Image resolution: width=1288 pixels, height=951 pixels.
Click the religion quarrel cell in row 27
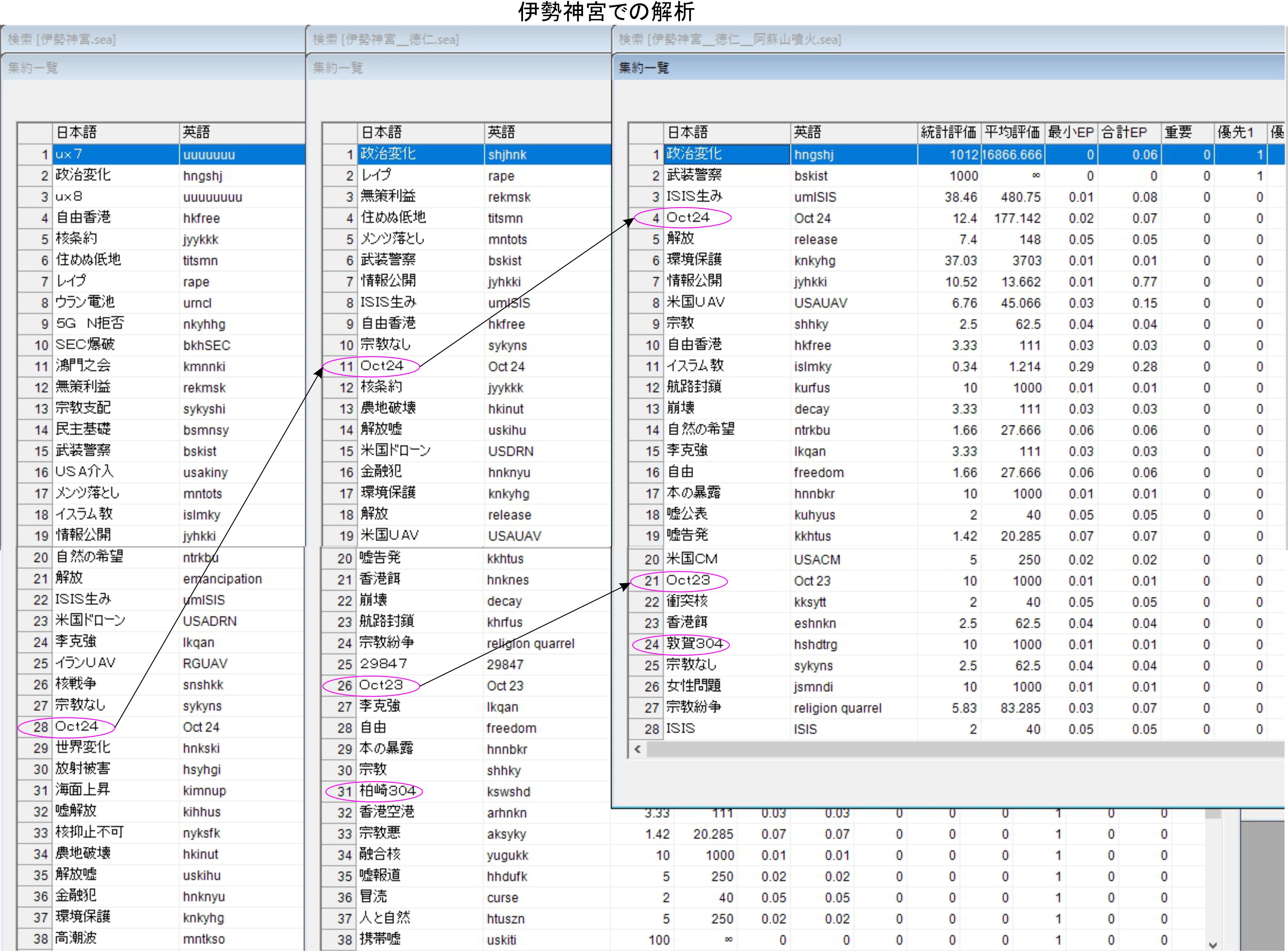pyautogui.click(x=837, y=708)
